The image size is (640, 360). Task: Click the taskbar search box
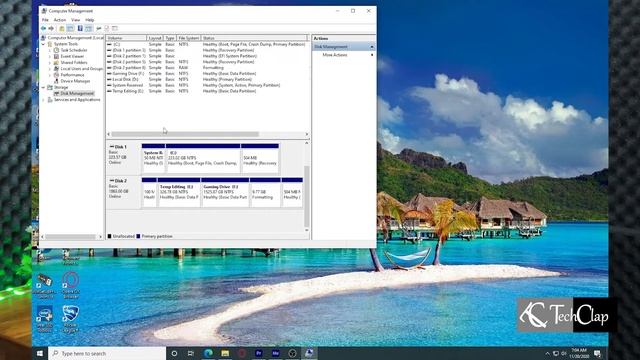click(107, 353)
